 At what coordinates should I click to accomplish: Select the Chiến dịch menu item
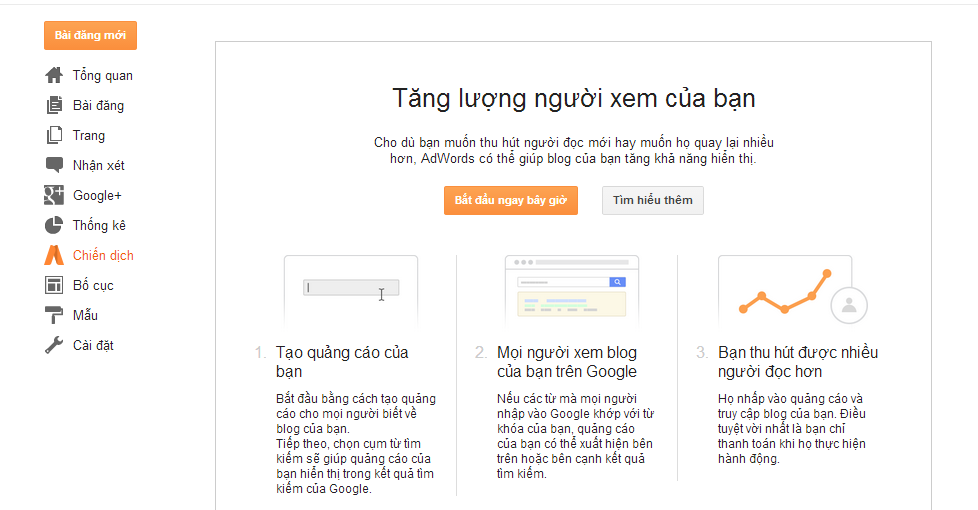coord(103,255)
